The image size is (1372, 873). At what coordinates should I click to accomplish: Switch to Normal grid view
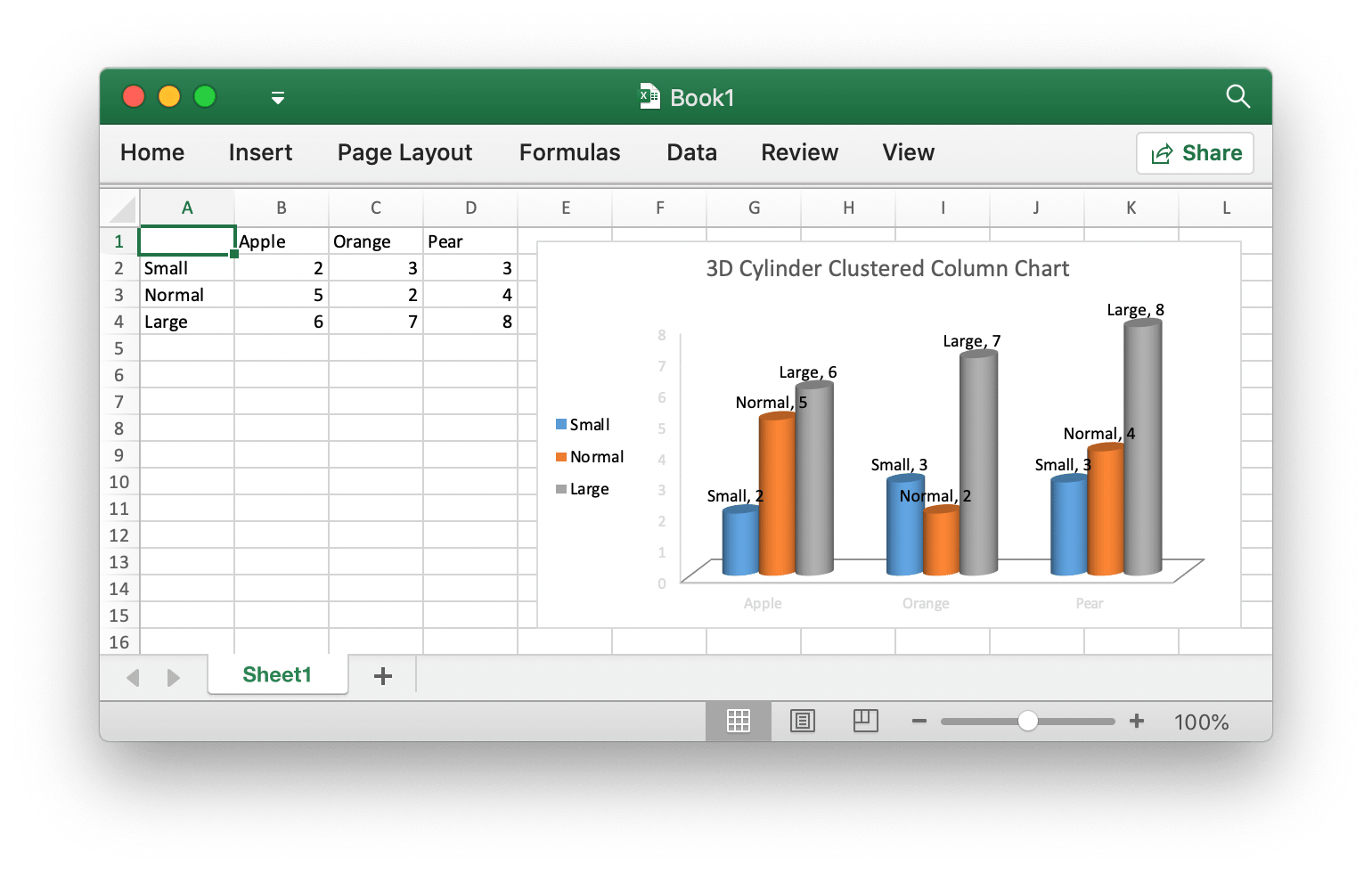coord(738,721)
